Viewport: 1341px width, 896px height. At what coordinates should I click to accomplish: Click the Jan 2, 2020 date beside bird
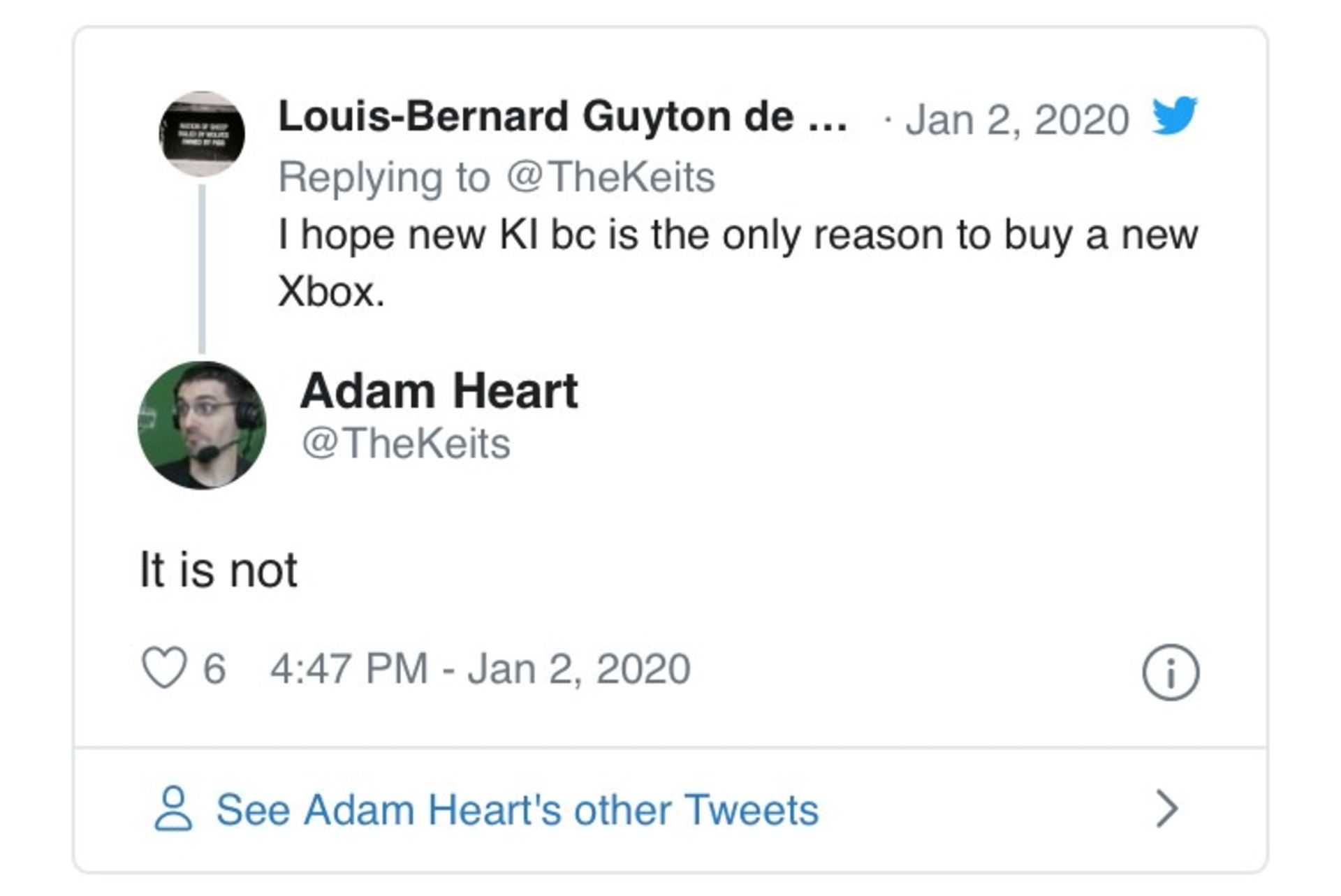point(1017,119)
